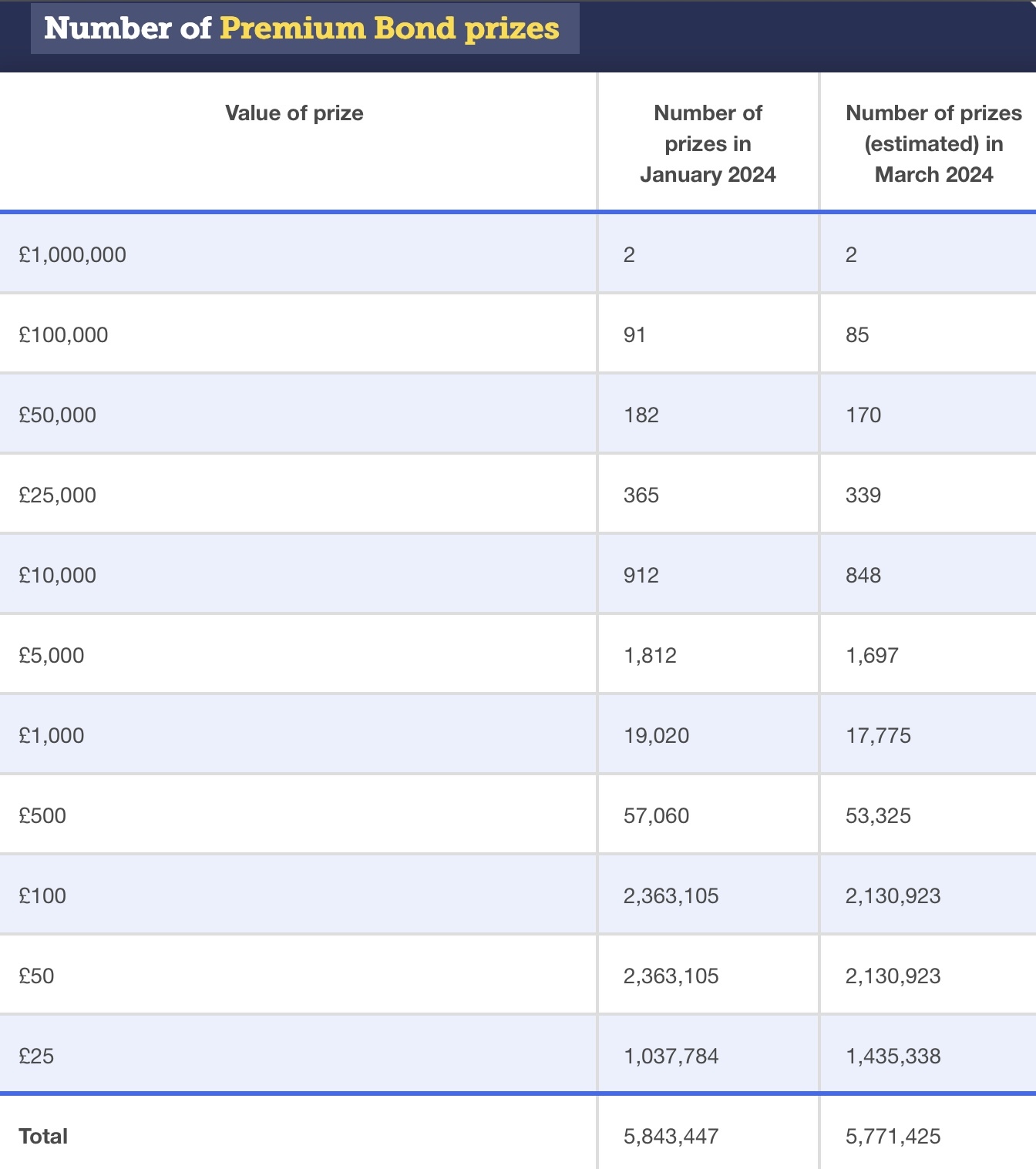Click the £500 prize row label
This screenshot has width=1036, height=1169.
pyautogui.click(x=42, y=816)
